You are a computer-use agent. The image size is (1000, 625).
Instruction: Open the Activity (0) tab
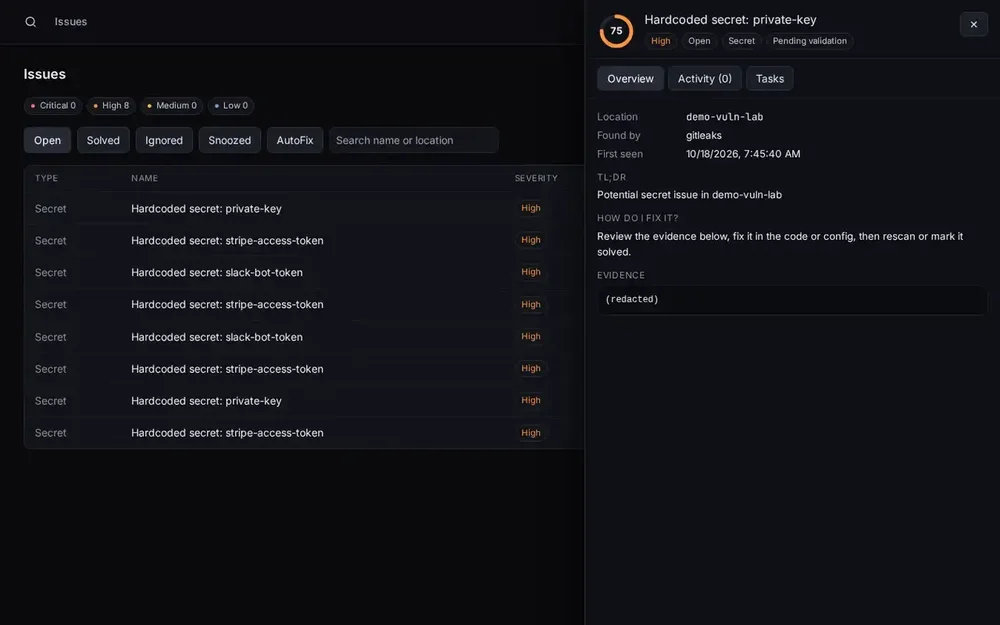[x=704, y=78]
